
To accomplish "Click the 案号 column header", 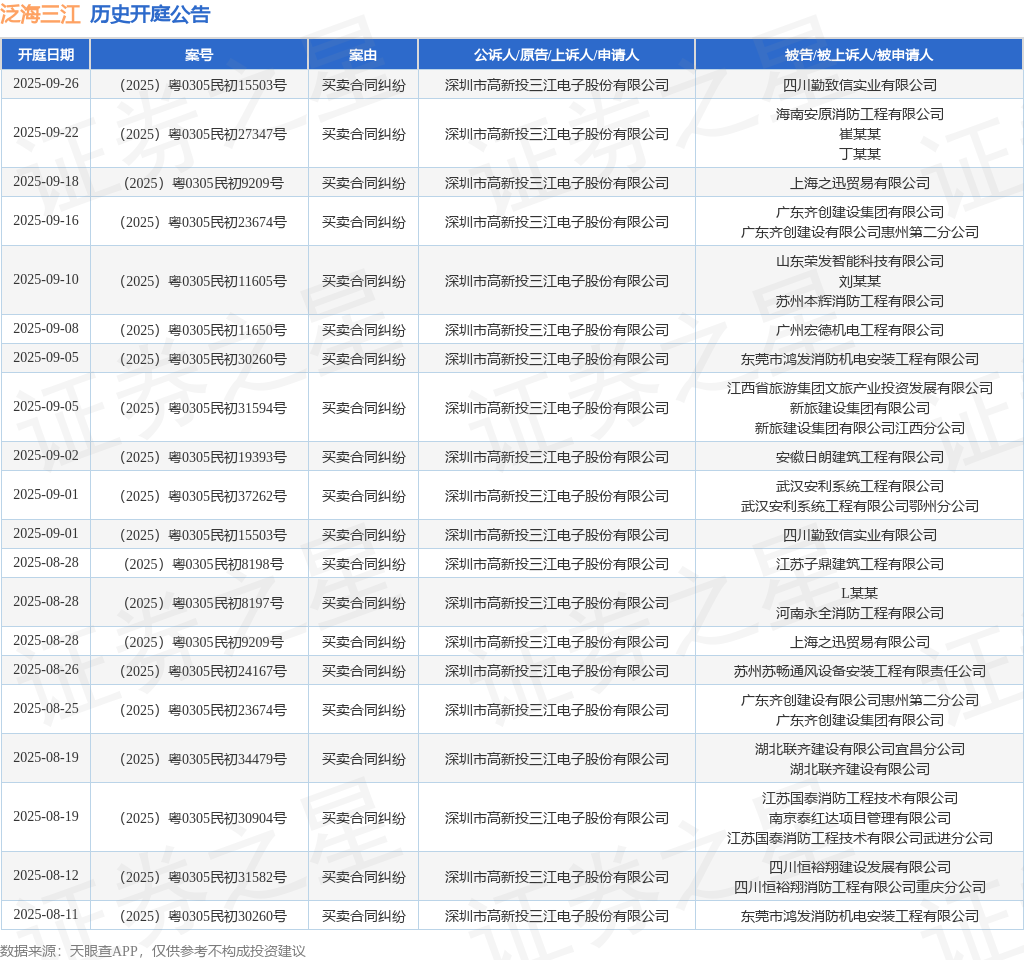I will click(x=199, y=55).
